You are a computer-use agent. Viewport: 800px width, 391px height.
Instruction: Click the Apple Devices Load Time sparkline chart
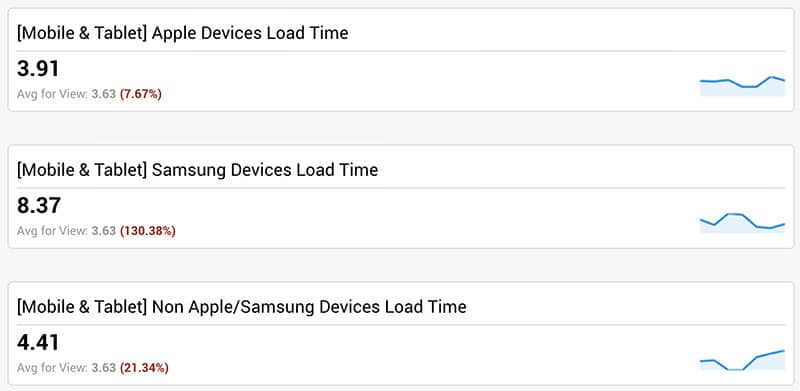point(742,86)
